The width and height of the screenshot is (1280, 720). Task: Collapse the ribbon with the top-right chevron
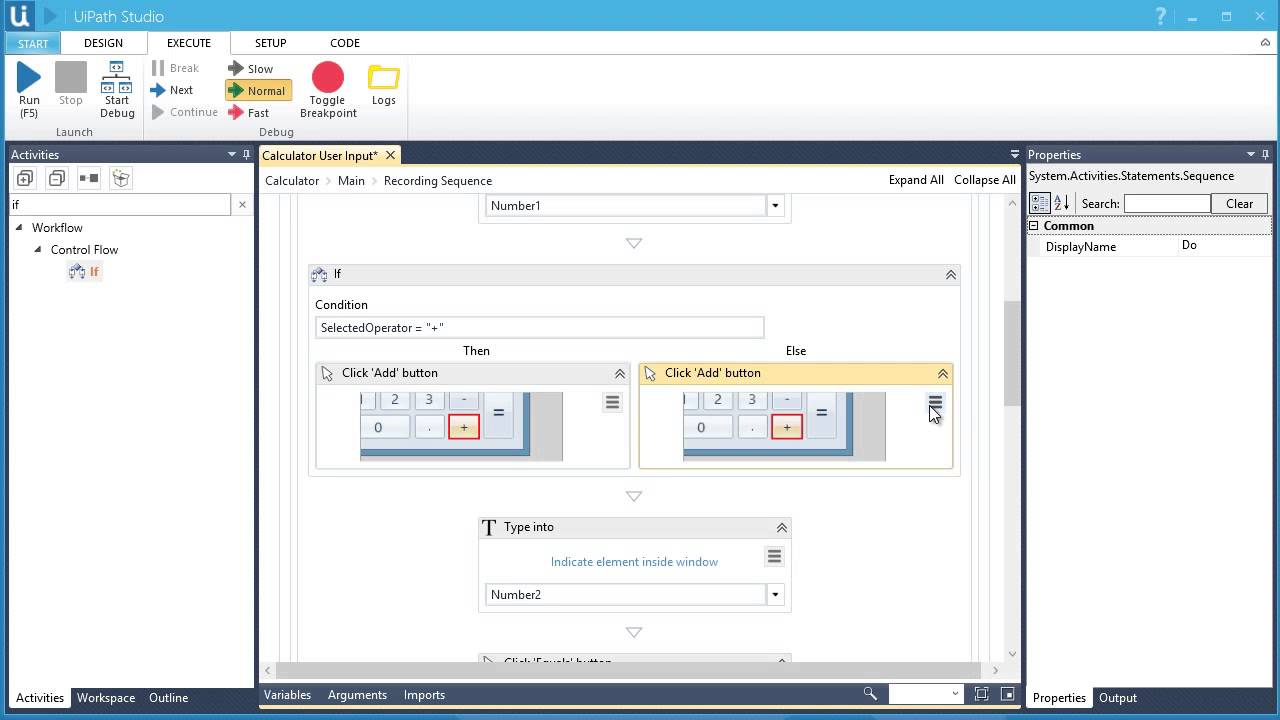(1265, 43)
